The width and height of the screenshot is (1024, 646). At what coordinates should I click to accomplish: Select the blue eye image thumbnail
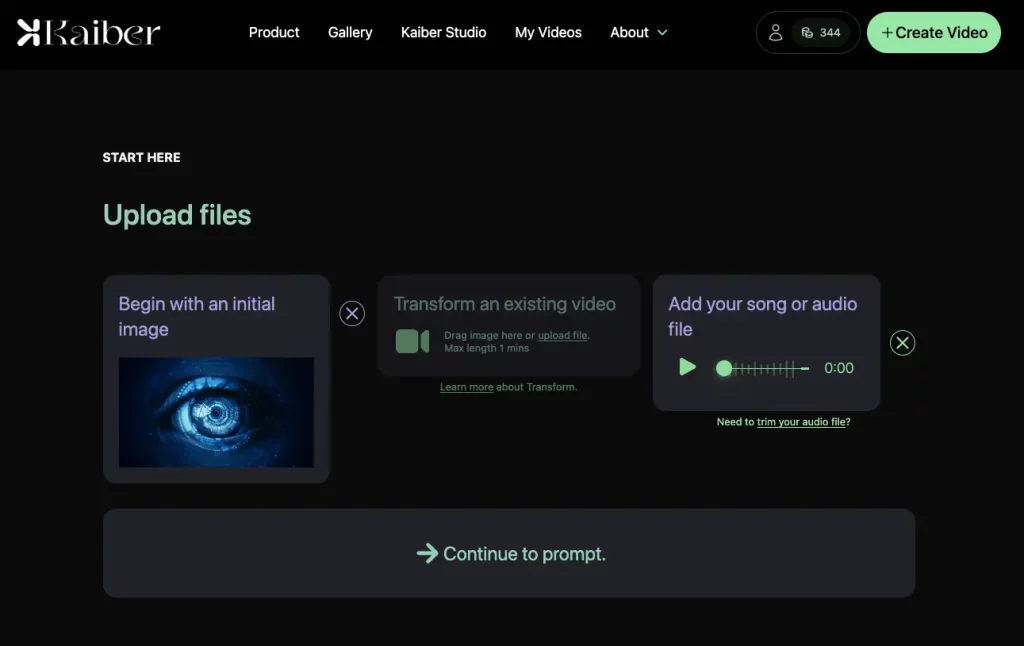click(216, 412)
